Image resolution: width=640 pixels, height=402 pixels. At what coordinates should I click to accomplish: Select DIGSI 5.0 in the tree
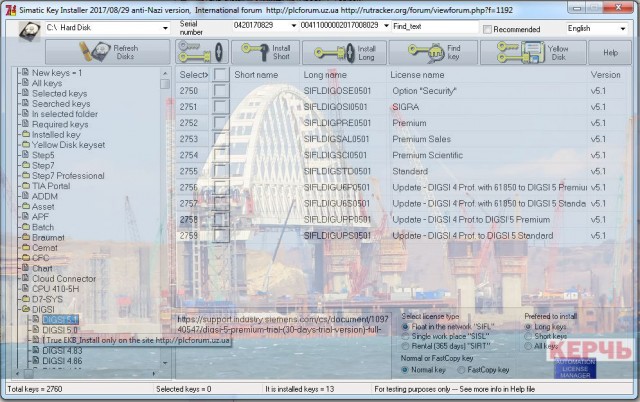60,330
